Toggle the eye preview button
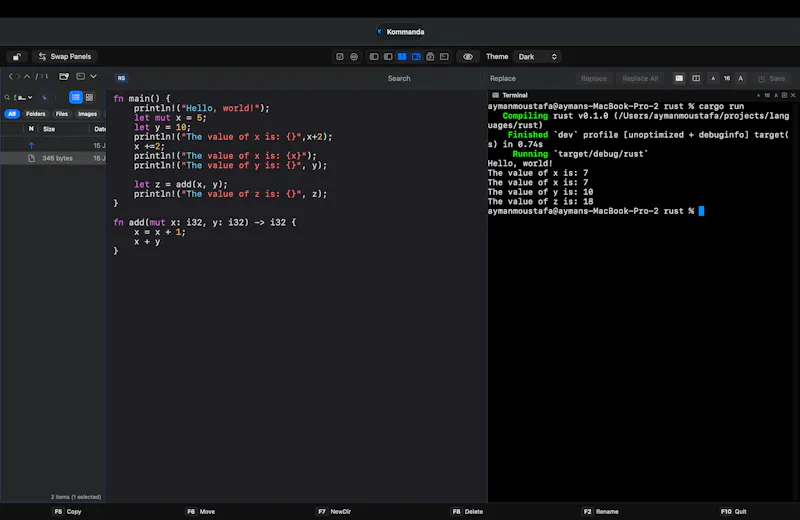The height and width of the screenshot is (520, 800). (x=467, y=57)
